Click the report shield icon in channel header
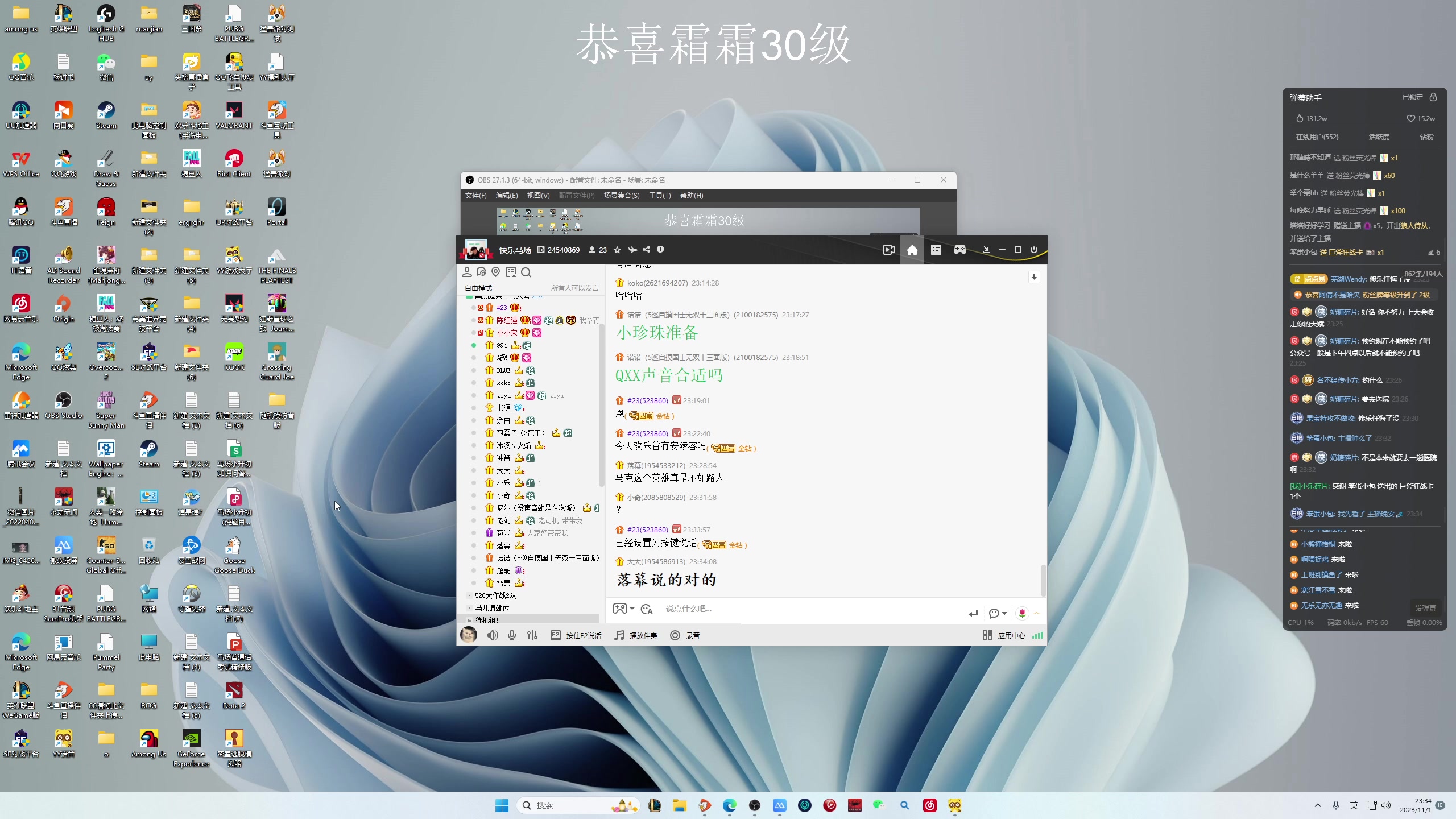This screenshot has width=1456, height=819. click(x=660, y=250)
